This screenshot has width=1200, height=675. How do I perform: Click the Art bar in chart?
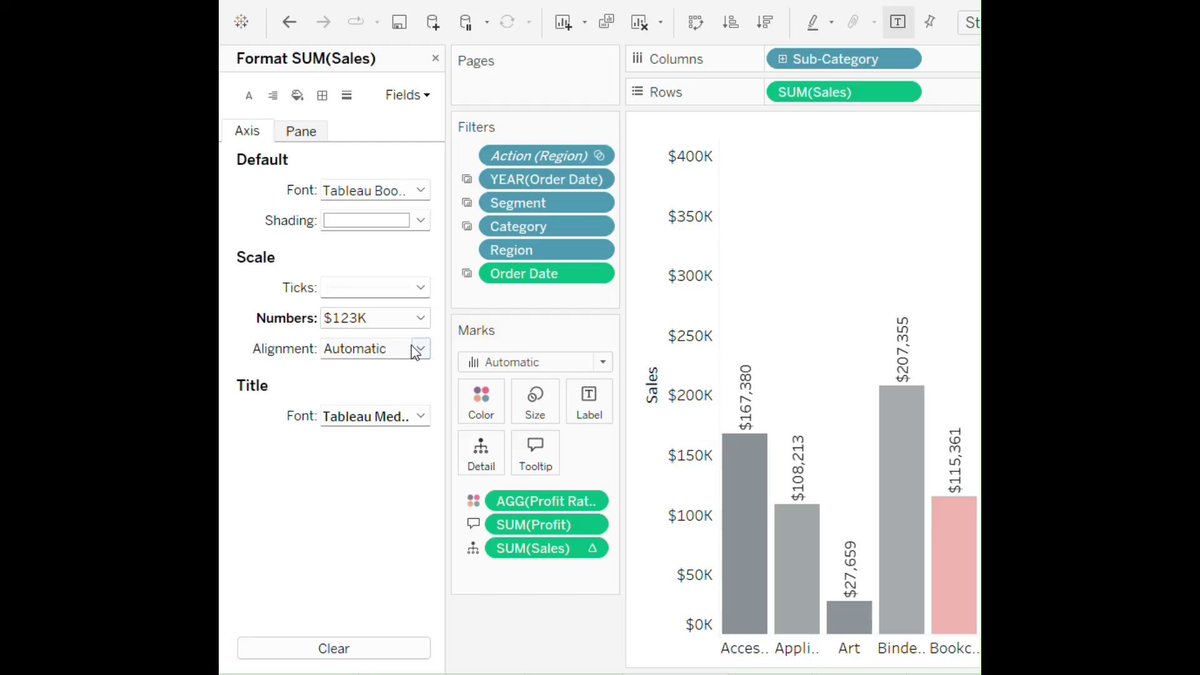pyautogui.click(x=849, y=617)
